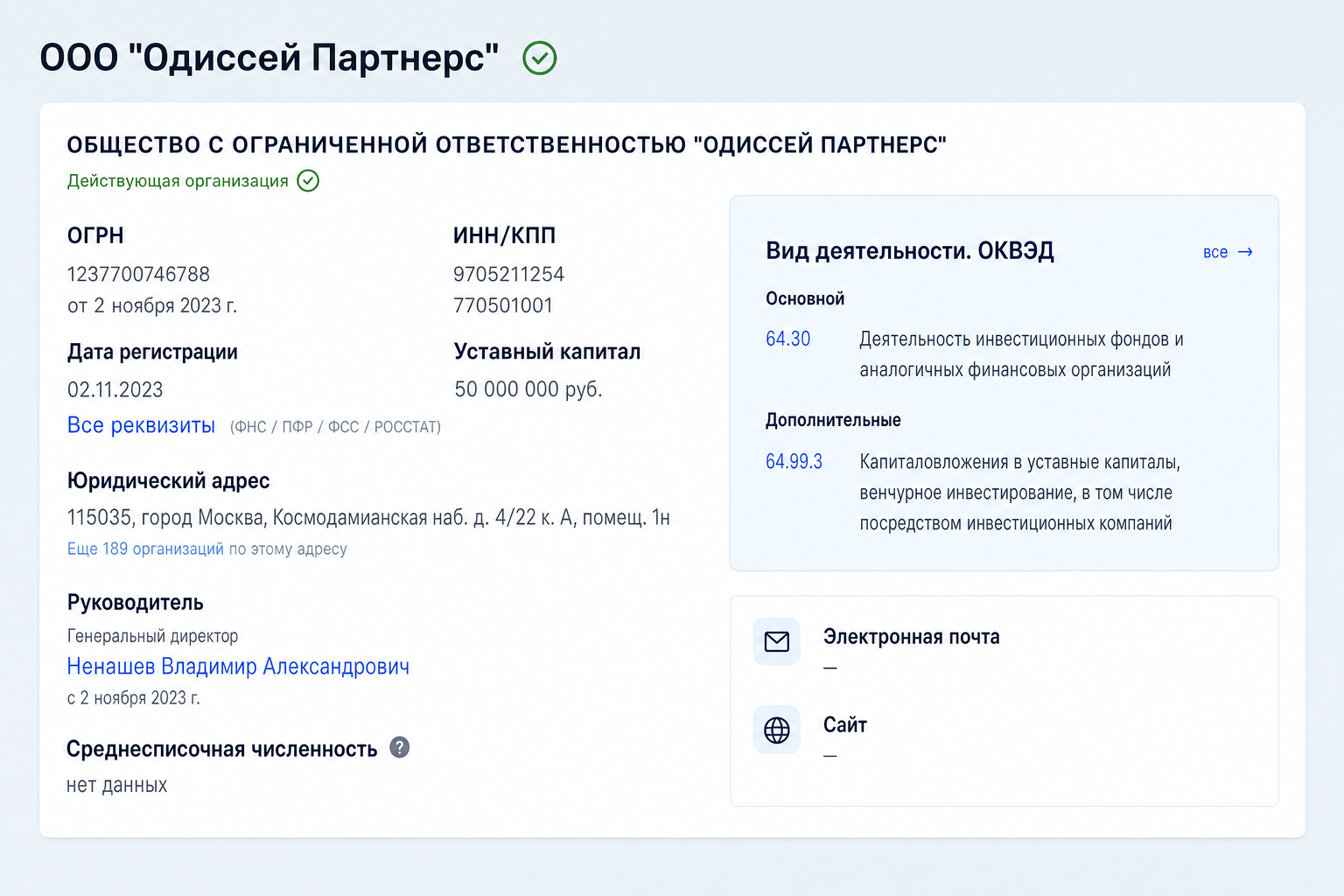Screen dimensions: 1344x896
Task: Select the ИНН value 9705211254
Action: click(508, 274)
